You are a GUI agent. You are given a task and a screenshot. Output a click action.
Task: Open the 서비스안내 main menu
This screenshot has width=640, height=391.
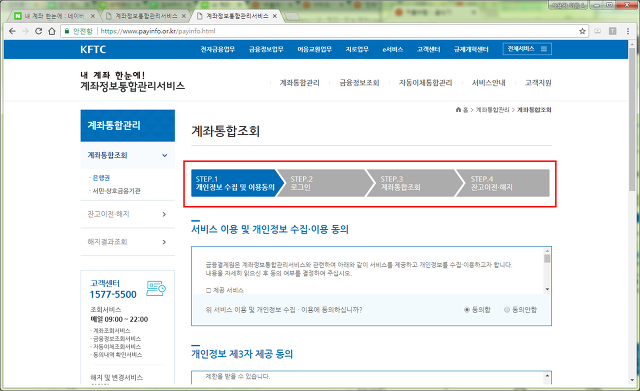pos(489,83)
